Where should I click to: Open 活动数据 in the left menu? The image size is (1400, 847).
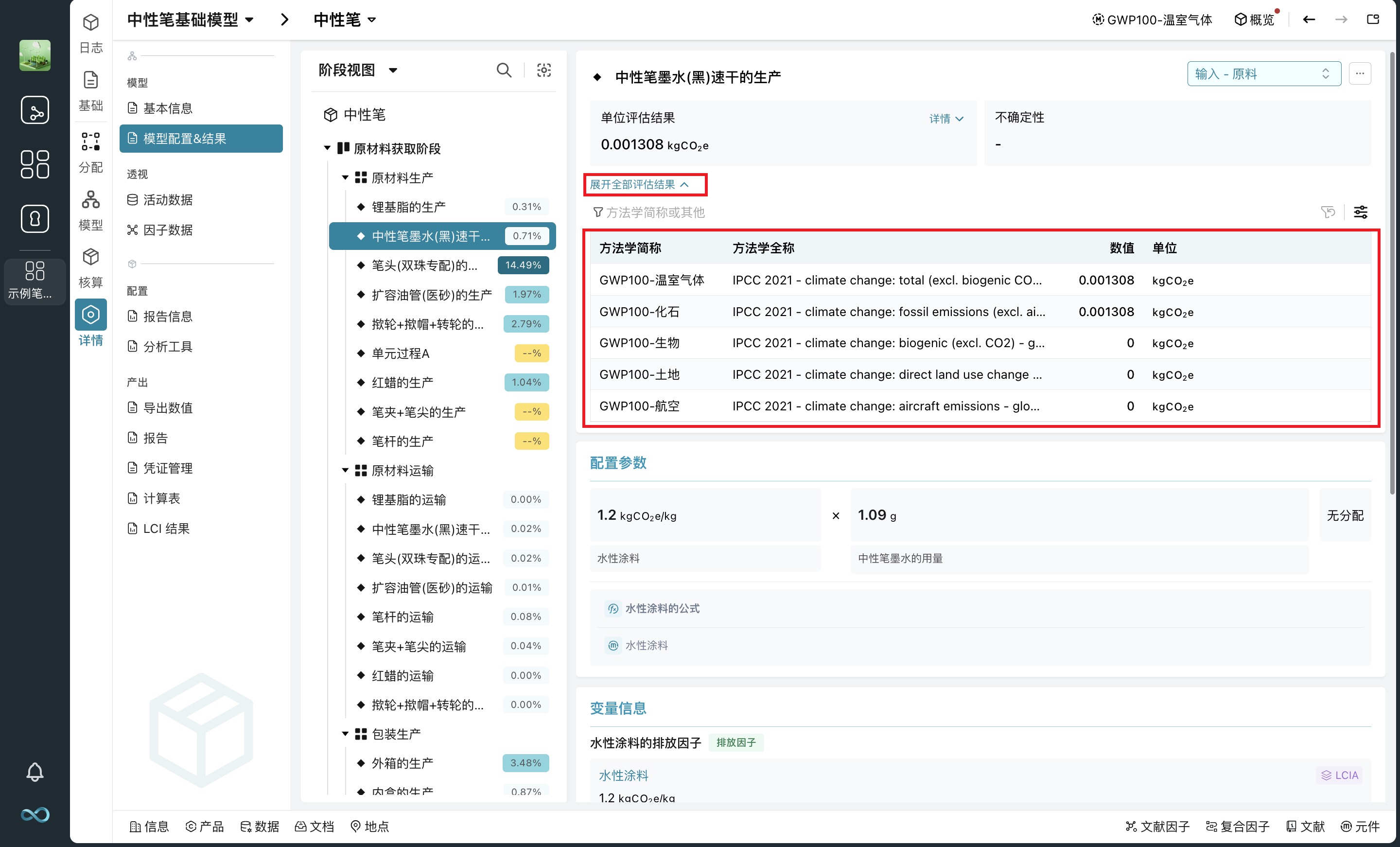168,199
